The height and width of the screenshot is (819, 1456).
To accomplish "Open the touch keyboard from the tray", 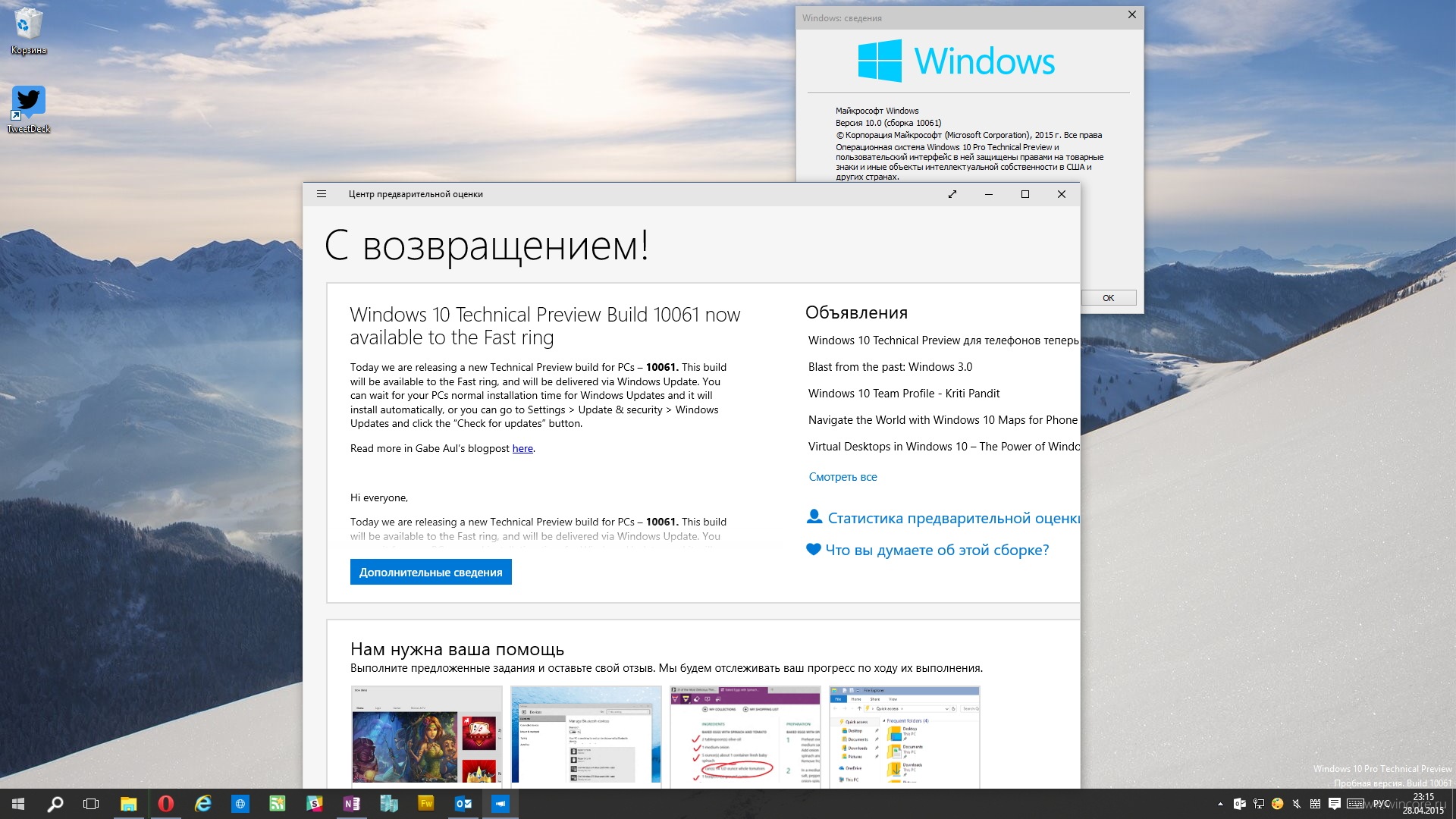I will click(1356, 804).
